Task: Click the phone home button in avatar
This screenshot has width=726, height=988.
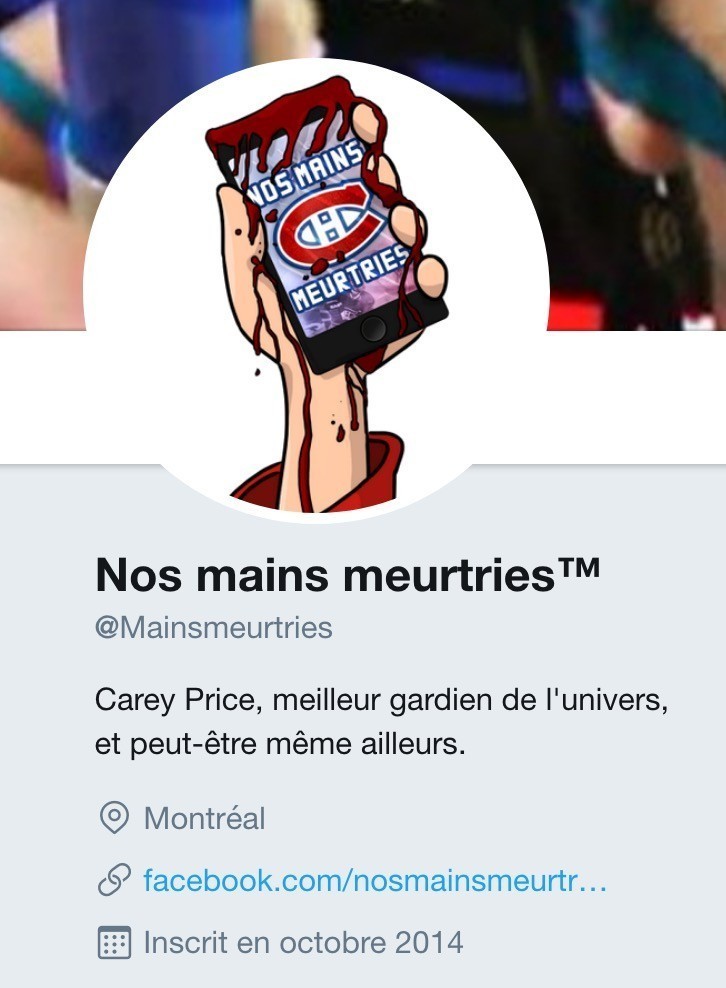Action: tap(374, 329)
